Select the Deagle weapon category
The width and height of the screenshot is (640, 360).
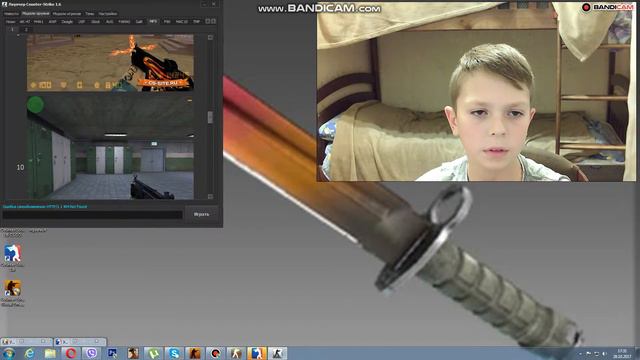pyautogui.click(x=67, y=22)
